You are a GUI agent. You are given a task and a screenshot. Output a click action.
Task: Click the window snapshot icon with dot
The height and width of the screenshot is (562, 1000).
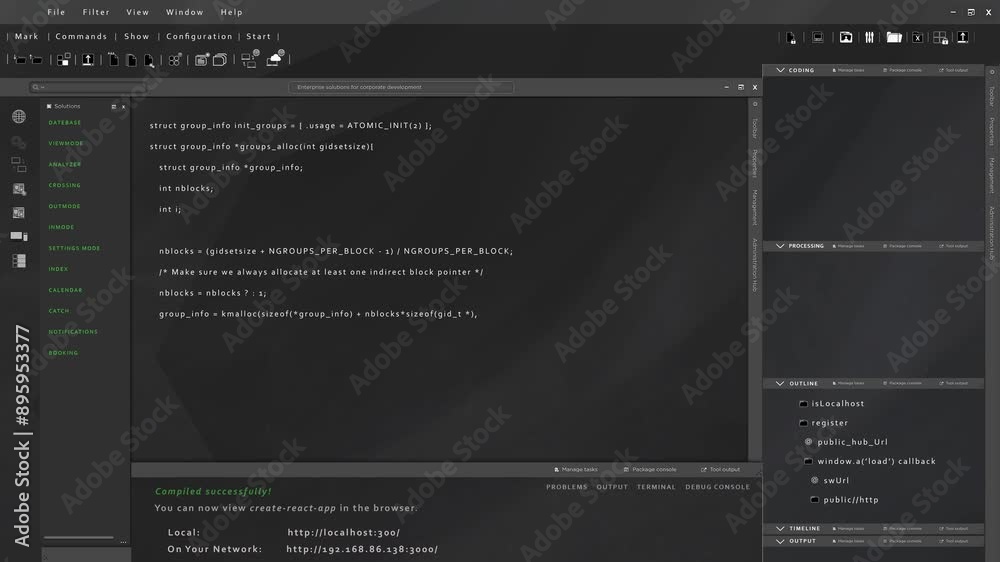click(x=202, y=60)
